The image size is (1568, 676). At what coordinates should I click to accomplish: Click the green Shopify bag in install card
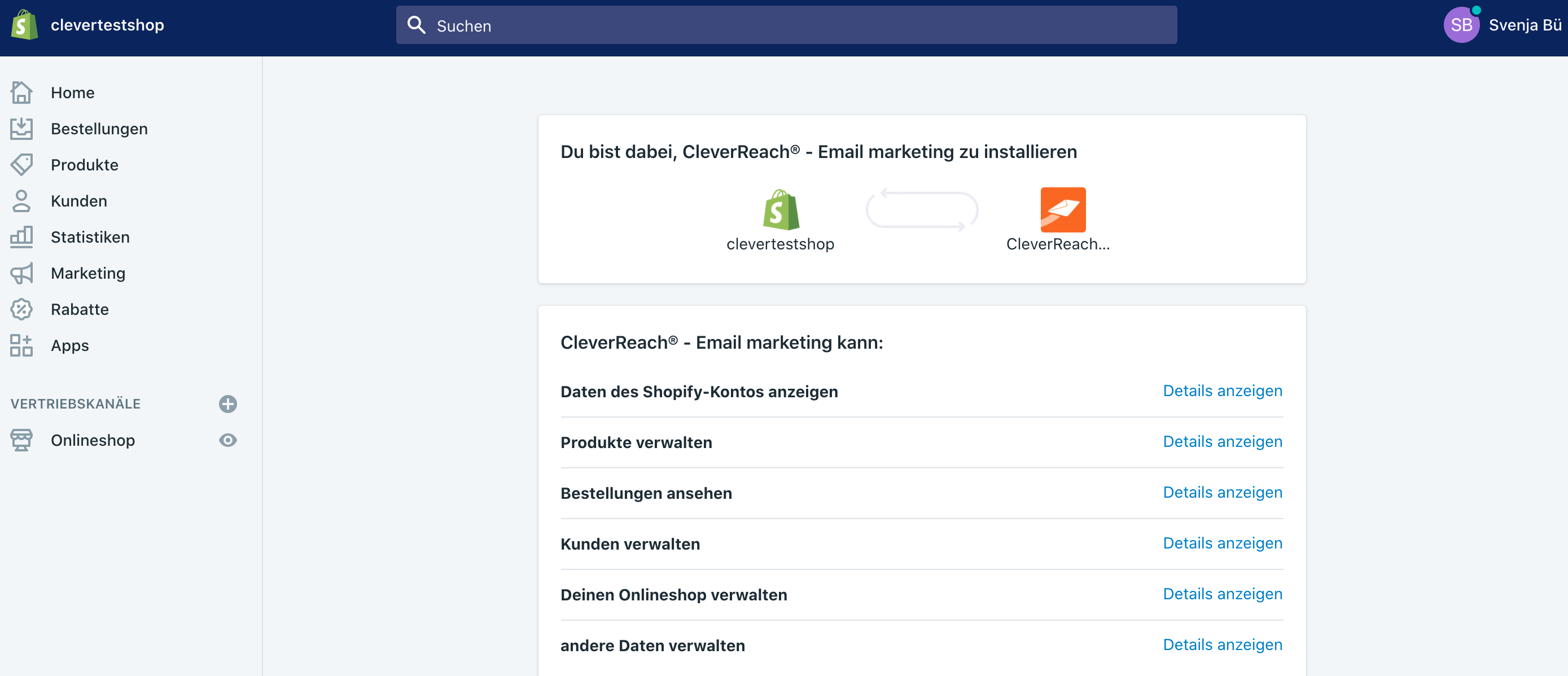[781, 210]
